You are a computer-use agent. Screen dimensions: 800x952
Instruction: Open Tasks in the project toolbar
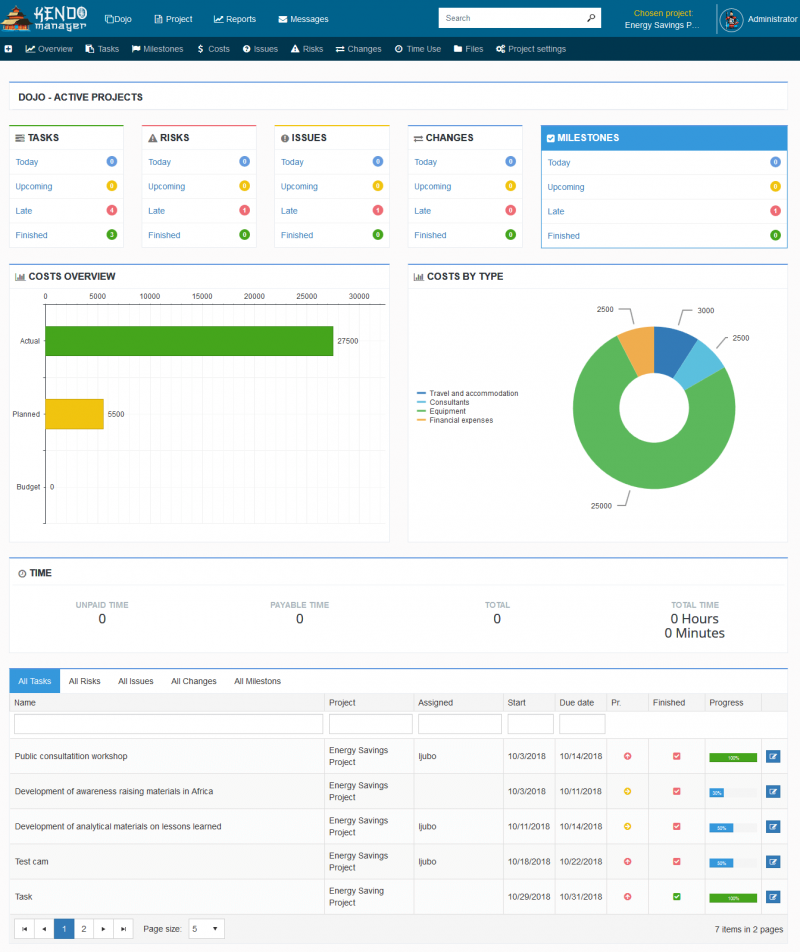102,49
